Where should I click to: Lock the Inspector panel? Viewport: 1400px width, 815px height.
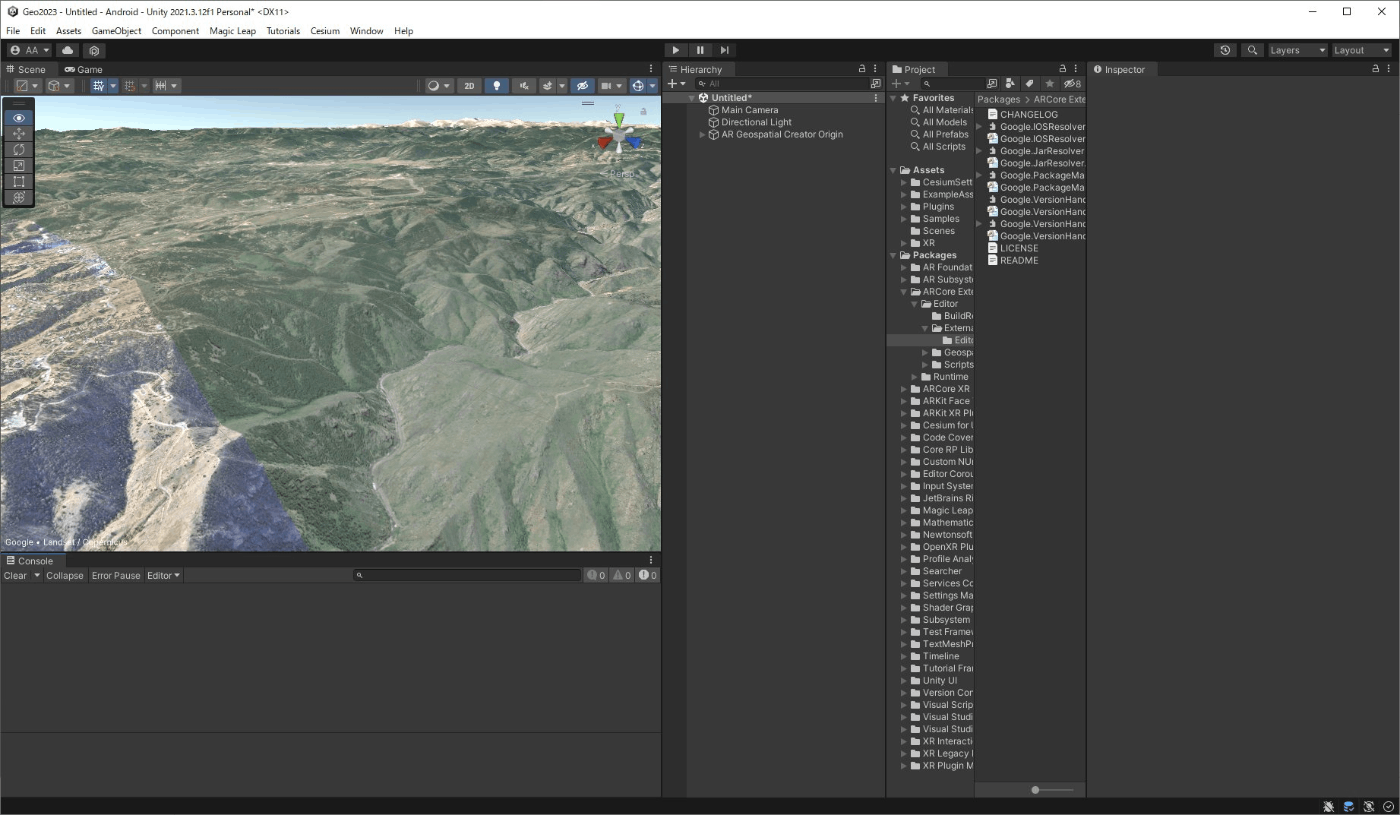coord(1376,69)
